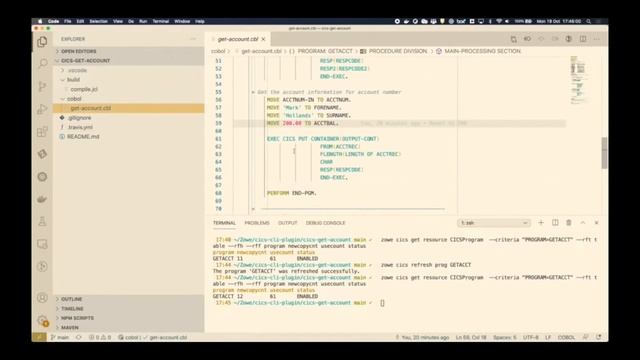Image resolution: width=640 pixels, height=360 pixels.
Task: Open the Selection menu
Action: tap(98, 21)
